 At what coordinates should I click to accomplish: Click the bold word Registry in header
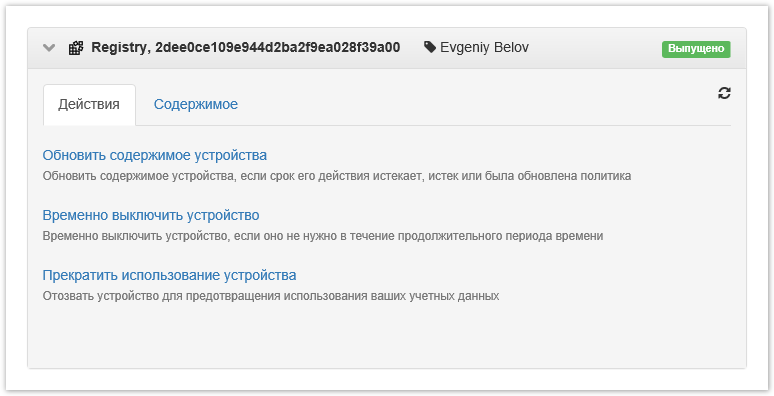(120, 47)
